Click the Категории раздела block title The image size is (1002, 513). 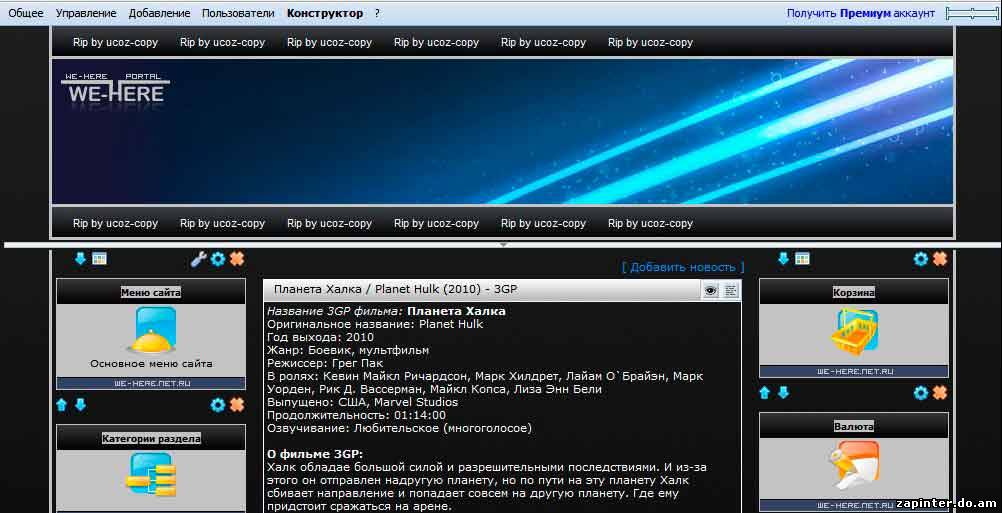click(x=151, y=439)
